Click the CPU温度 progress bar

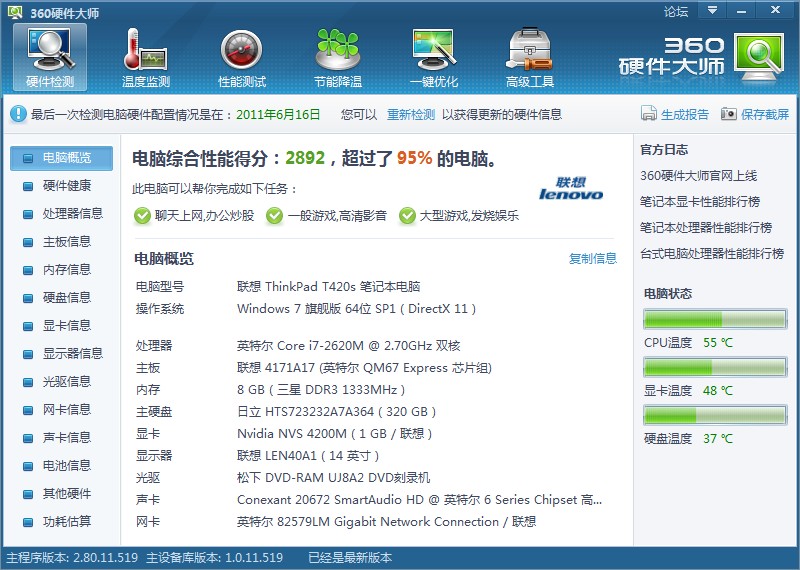tap(715, 319)
